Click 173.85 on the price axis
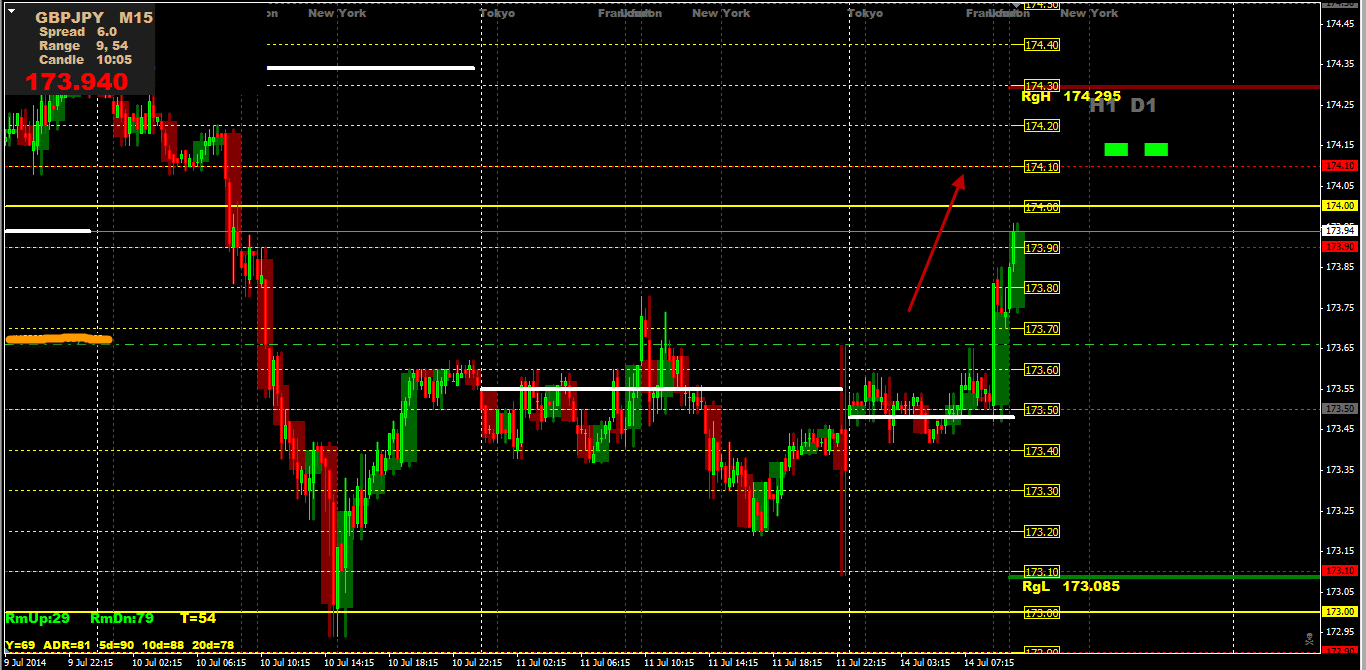Viewport: 1366px width, 670px height. point(1340,267)
